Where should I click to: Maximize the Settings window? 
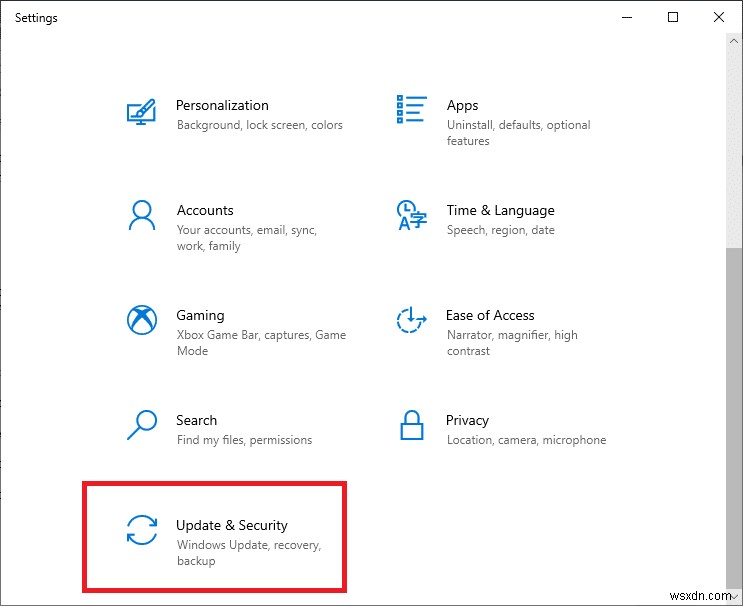coord(673,18)
